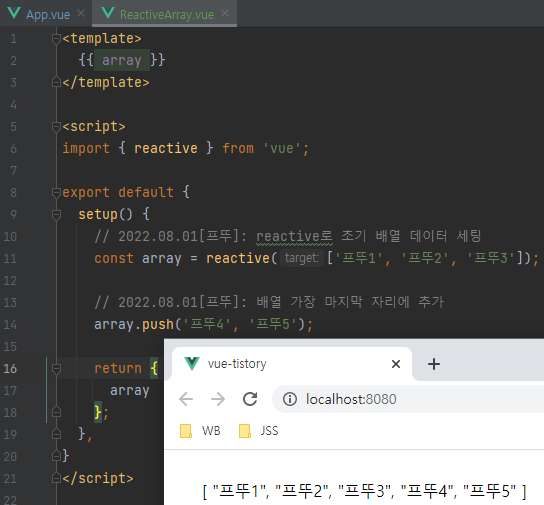Select the vue-tistory browser tab

tap(291, 363)
